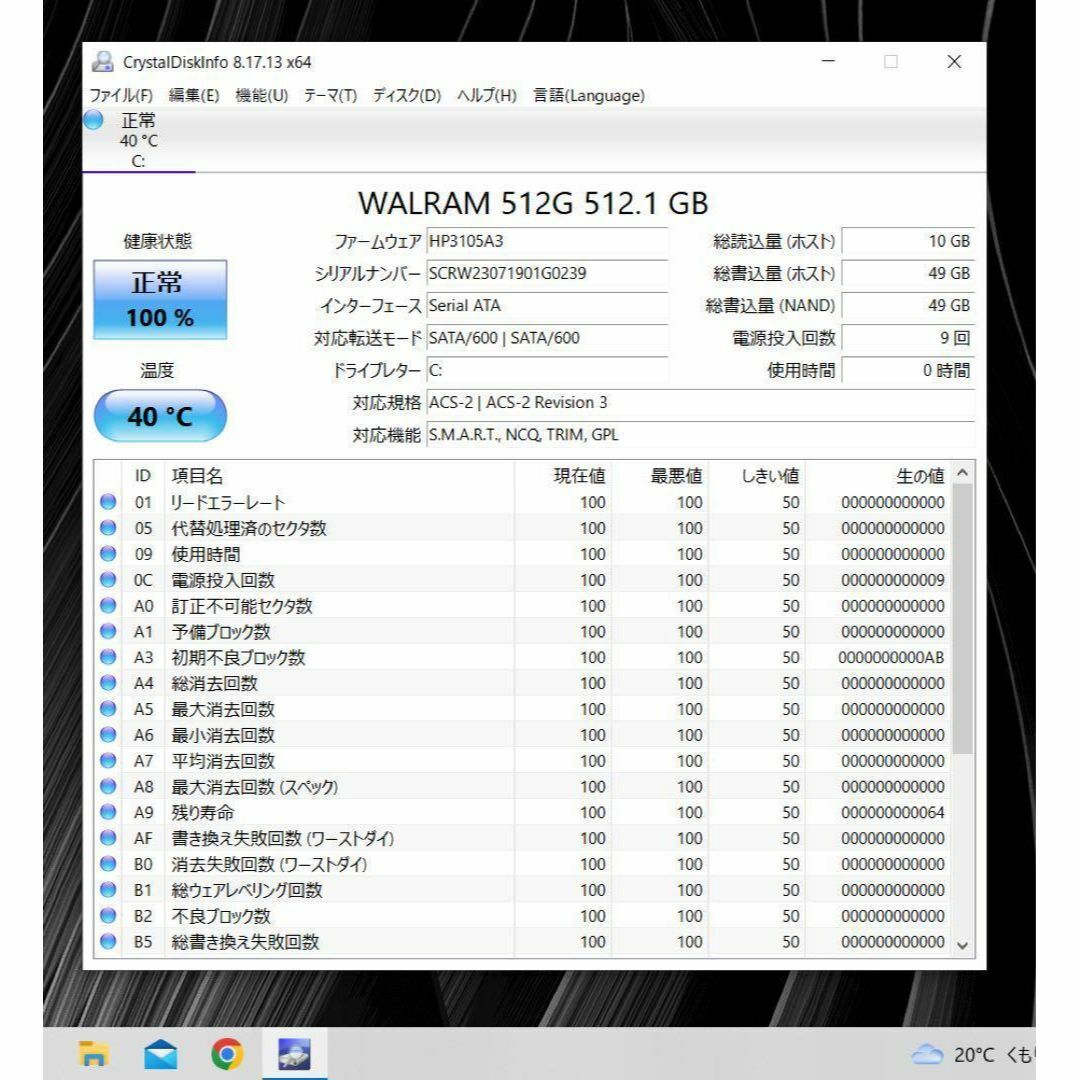Click raw value 0000000000AB in the A3 row

pos(891,657)
